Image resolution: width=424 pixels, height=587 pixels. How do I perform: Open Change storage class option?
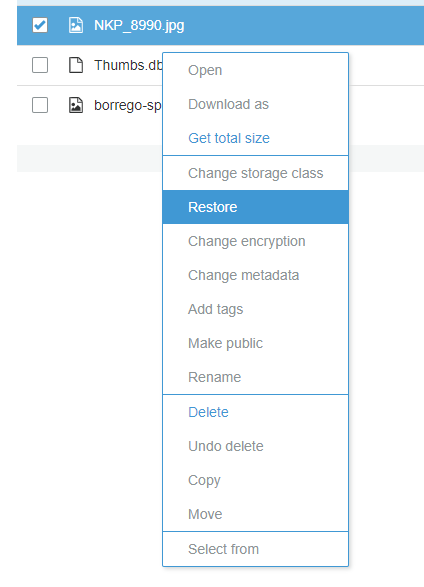[x=256, y=173]
